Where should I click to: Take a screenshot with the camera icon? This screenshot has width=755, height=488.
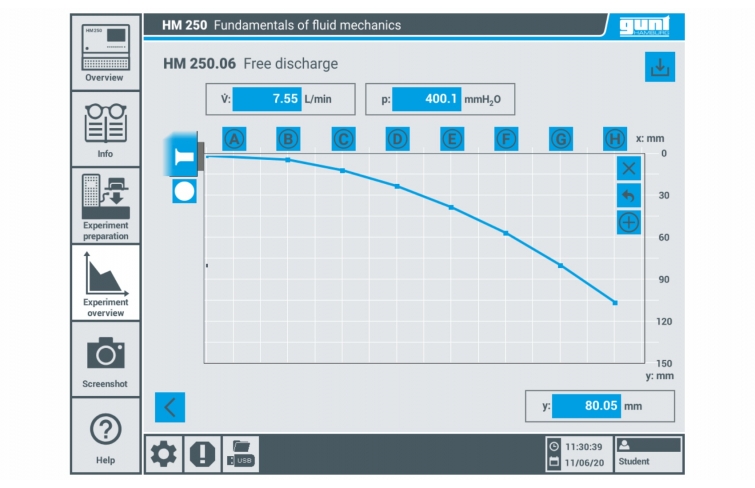point(105,360)
